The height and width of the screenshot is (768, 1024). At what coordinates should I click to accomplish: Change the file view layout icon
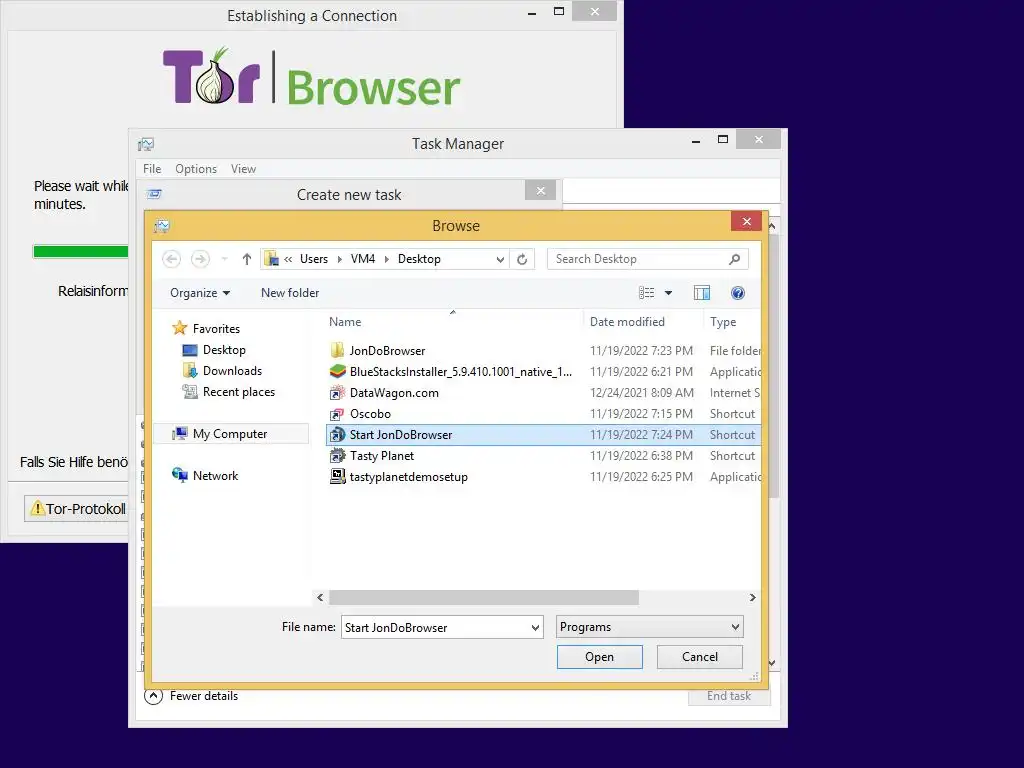click(x=647, y=293)
